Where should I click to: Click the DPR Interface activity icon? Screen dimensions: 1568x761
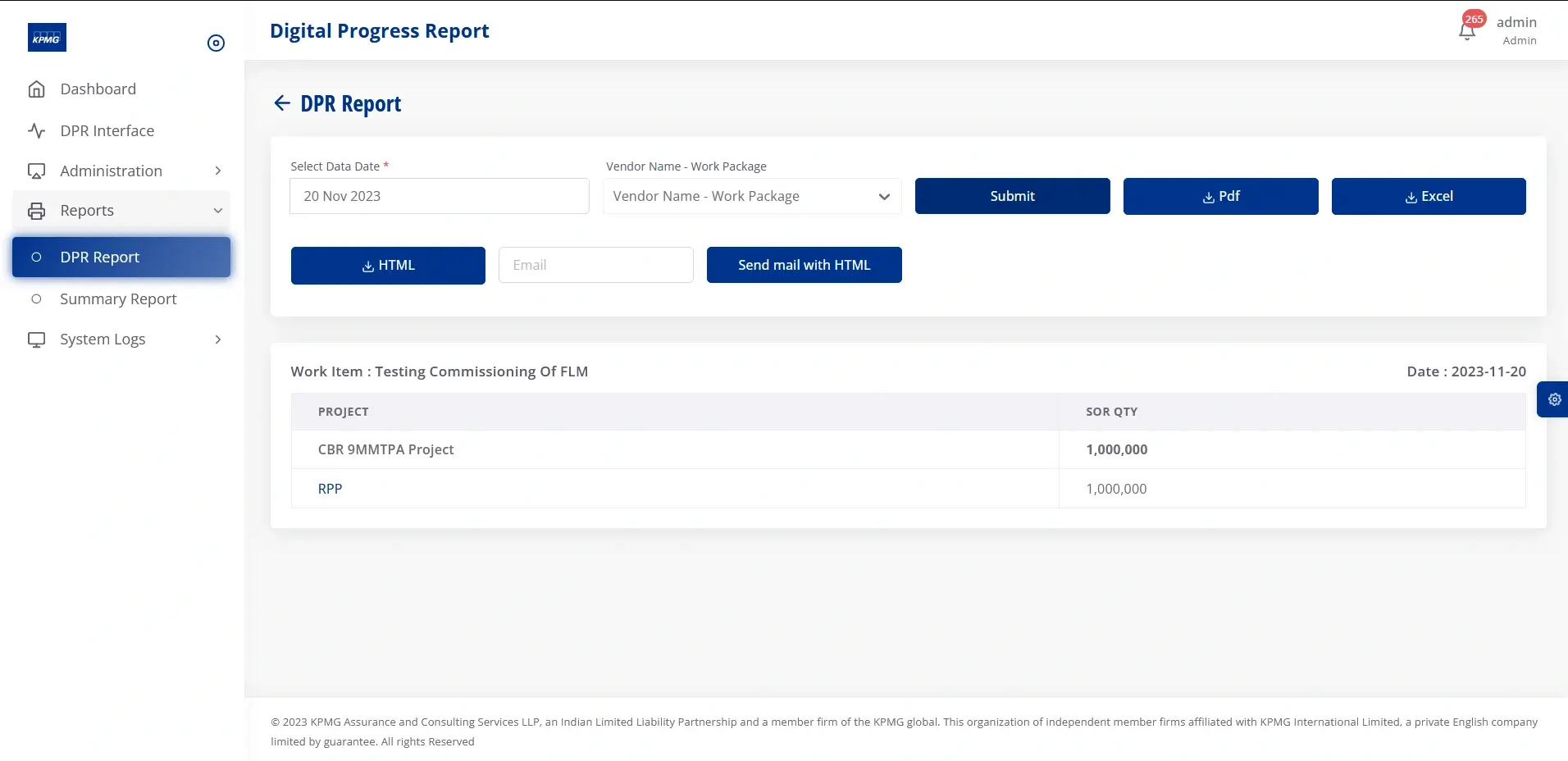[36, 130]
